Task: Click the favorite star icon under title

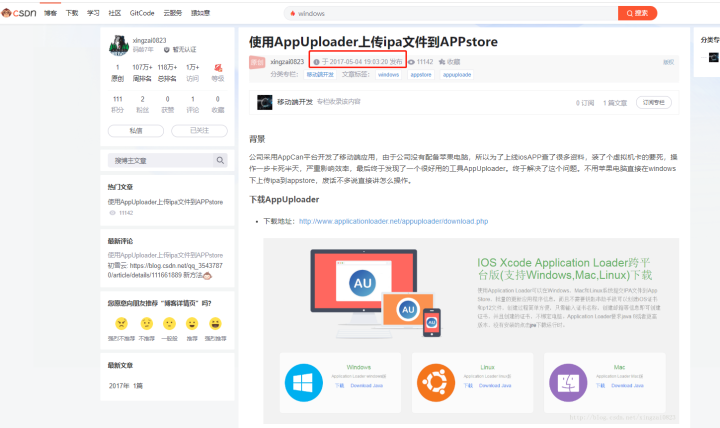Action: coord(442,62)
